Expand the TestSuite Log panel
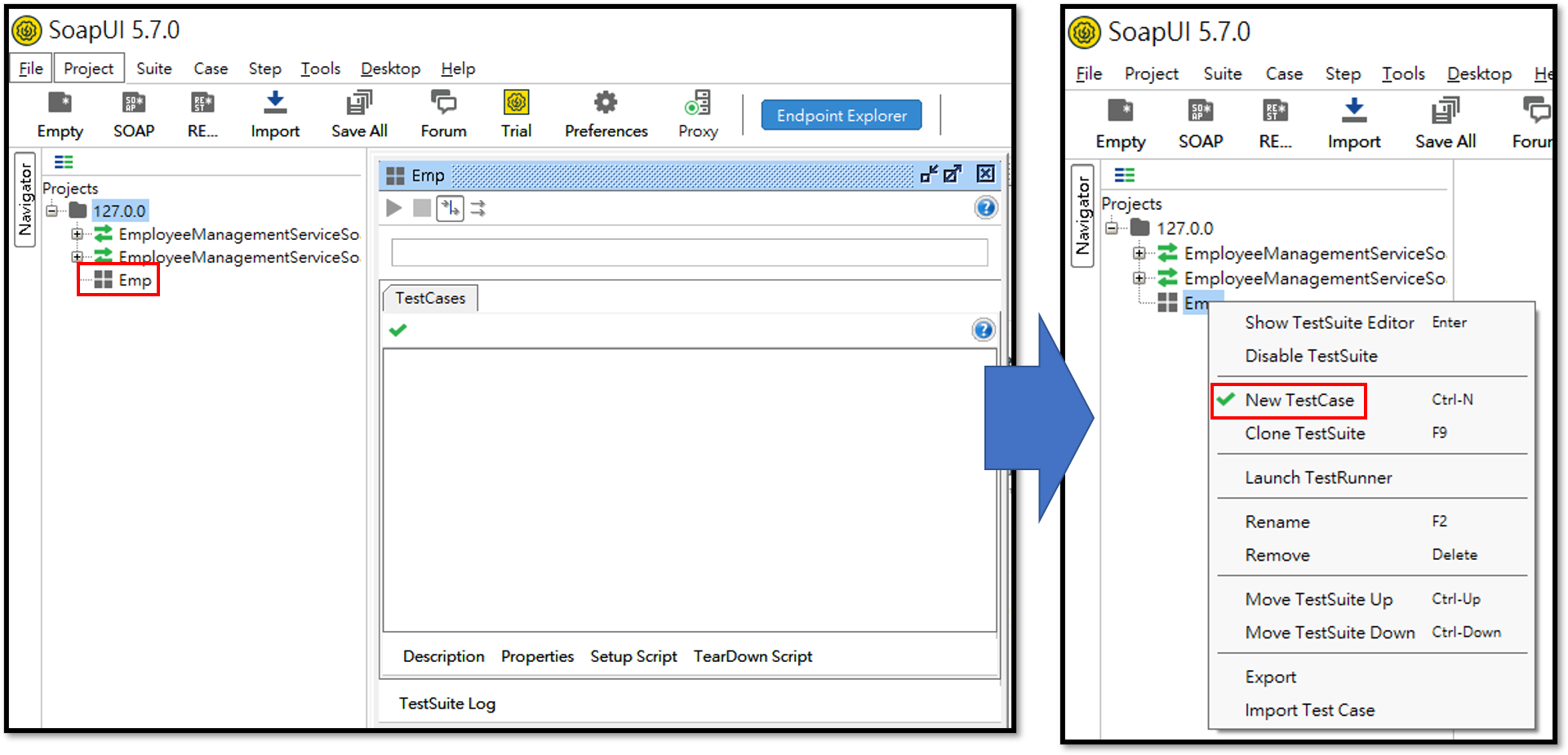Image resolution: width=1568 pixels, height=755 pixels. click(447, 704)
